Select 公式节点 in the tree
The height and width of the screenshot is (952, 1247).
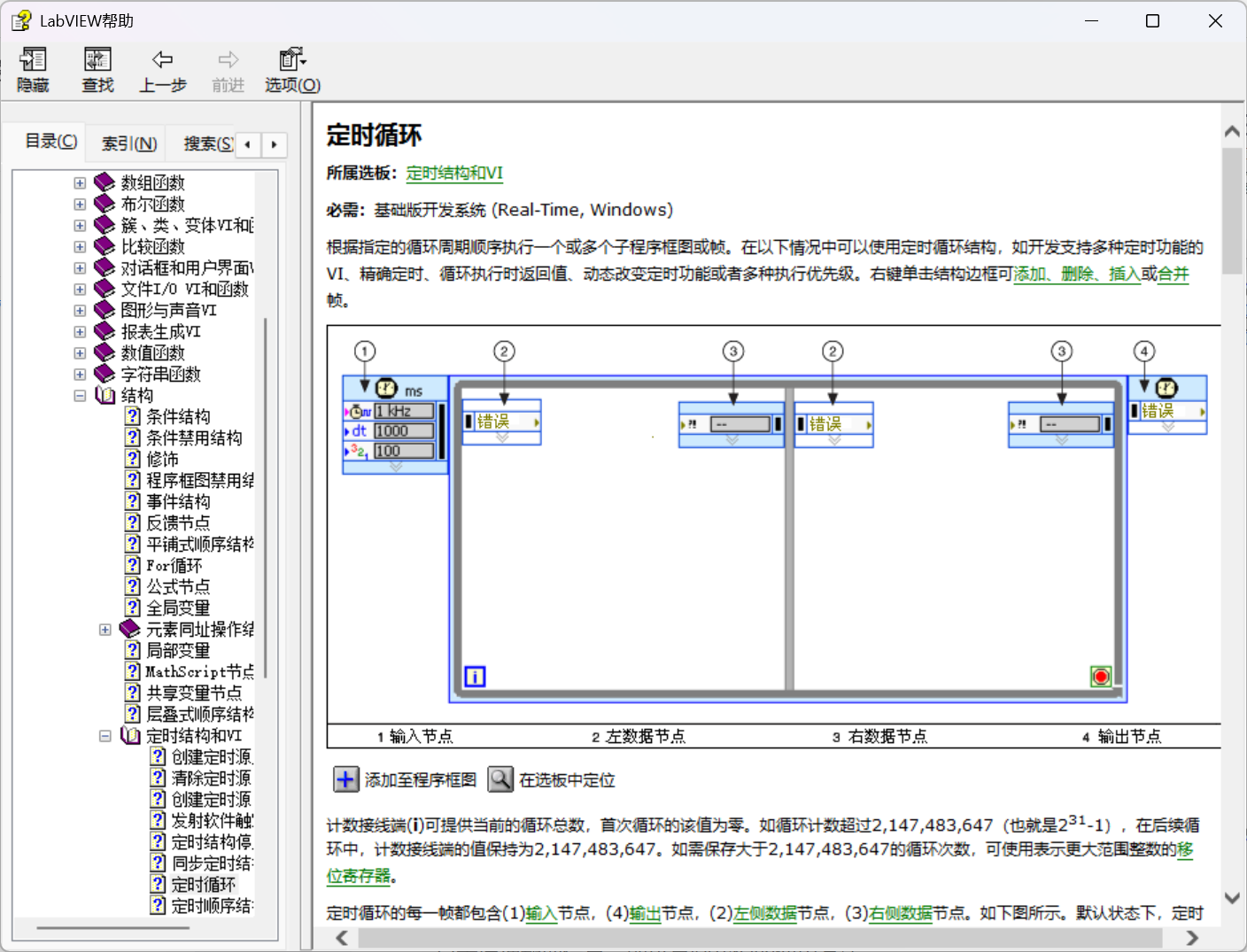click(178, 586)
